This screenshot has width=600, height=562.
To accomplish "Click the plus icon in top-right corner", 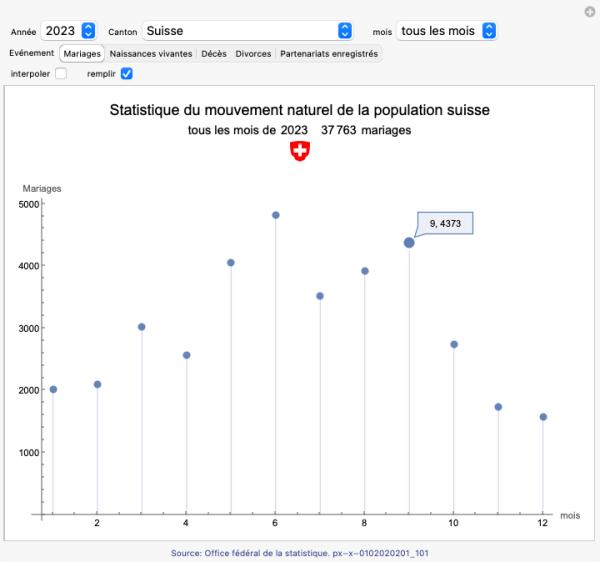I will 590,11.
